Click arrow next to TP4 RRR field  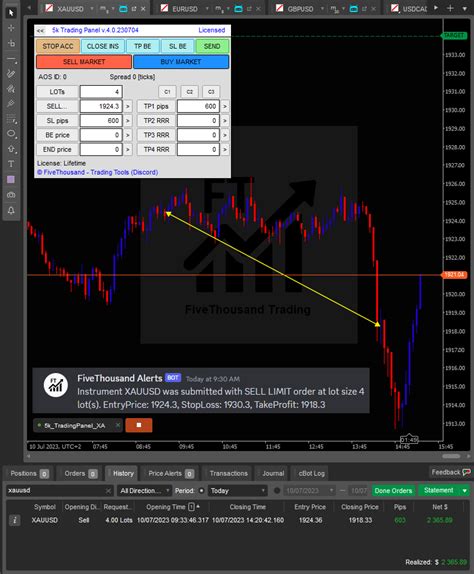coord(225,149)
